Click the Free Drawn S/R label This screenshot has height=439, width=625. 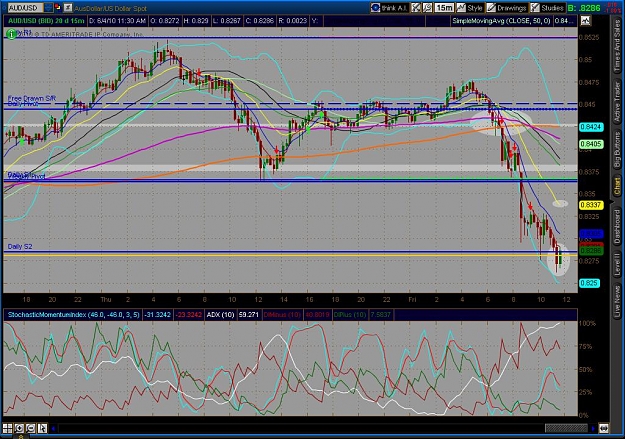click(32, 98)
